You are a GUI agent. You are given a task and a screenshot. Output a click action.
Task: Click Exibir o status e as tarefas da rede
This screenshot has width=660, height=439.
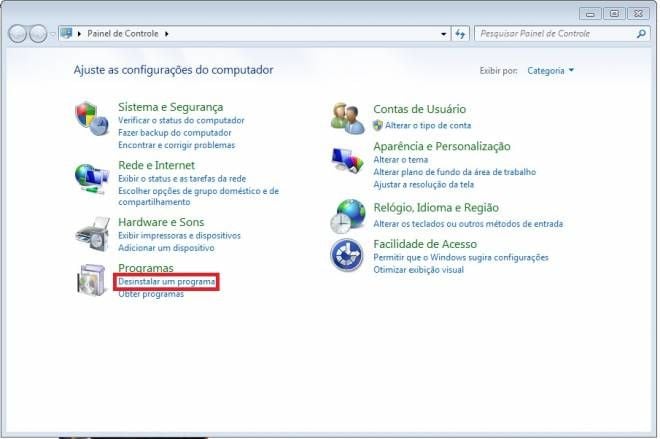tap(182, 178)
